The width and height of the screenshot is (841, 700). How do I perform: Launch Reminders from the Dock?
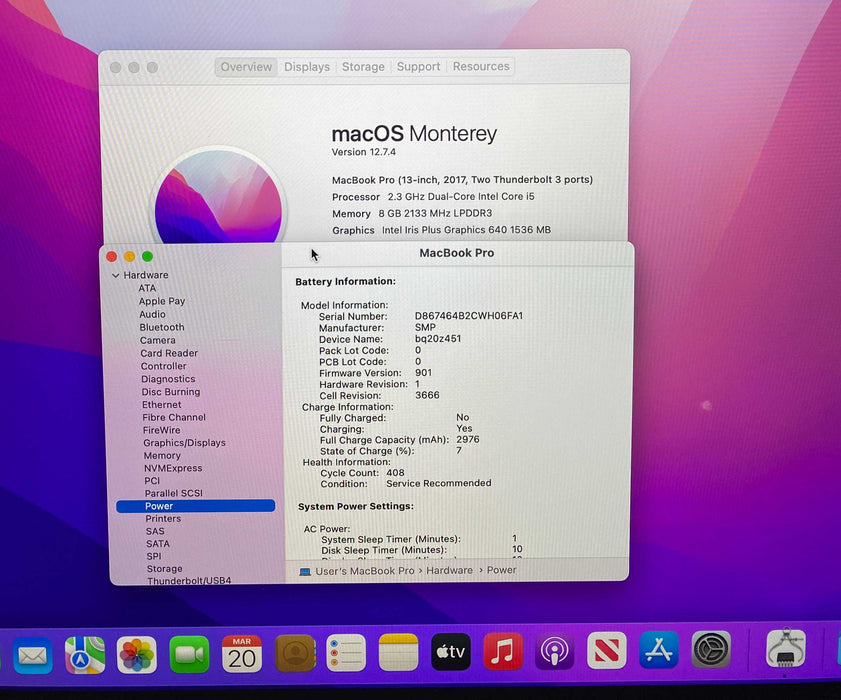tap(346, 653)
